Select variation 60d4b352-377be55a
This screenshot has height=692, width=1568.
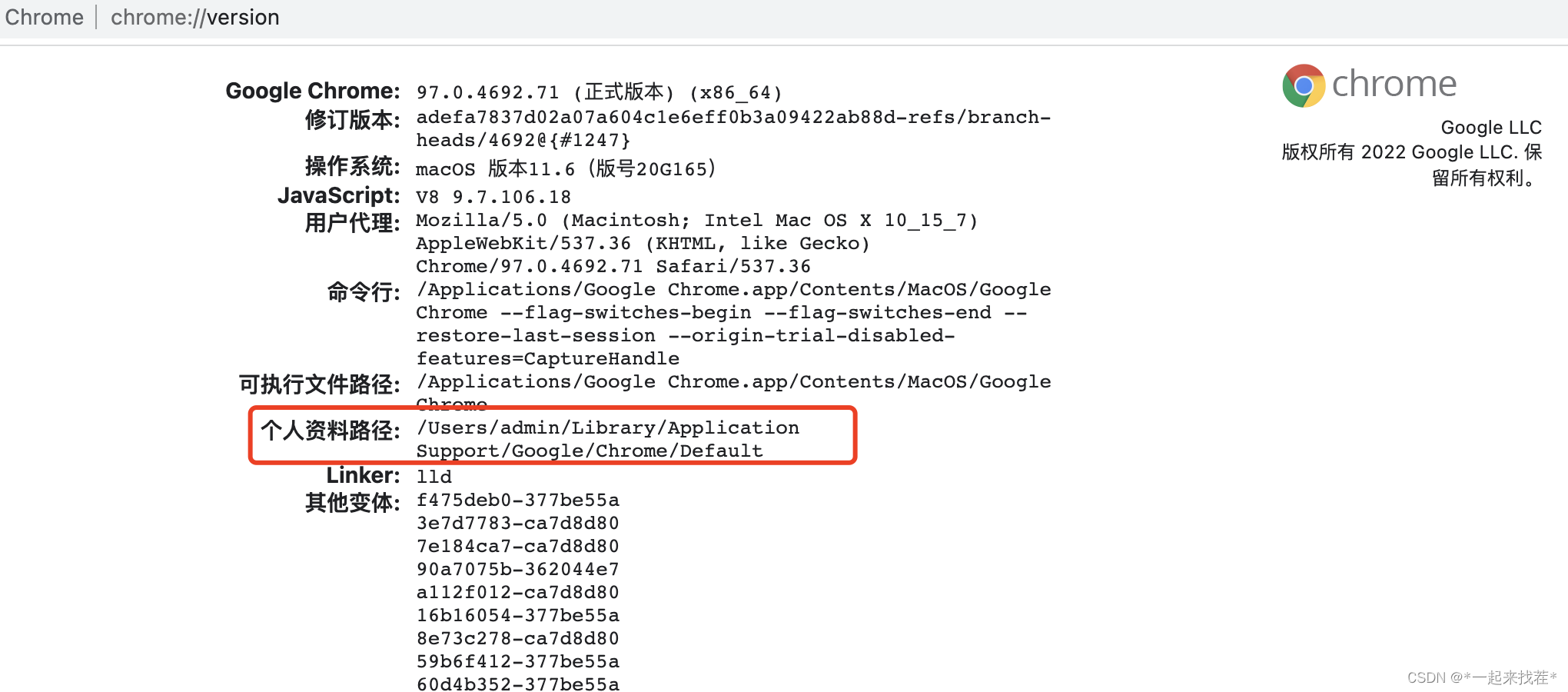pyautogui.click(x=518, y=684)
